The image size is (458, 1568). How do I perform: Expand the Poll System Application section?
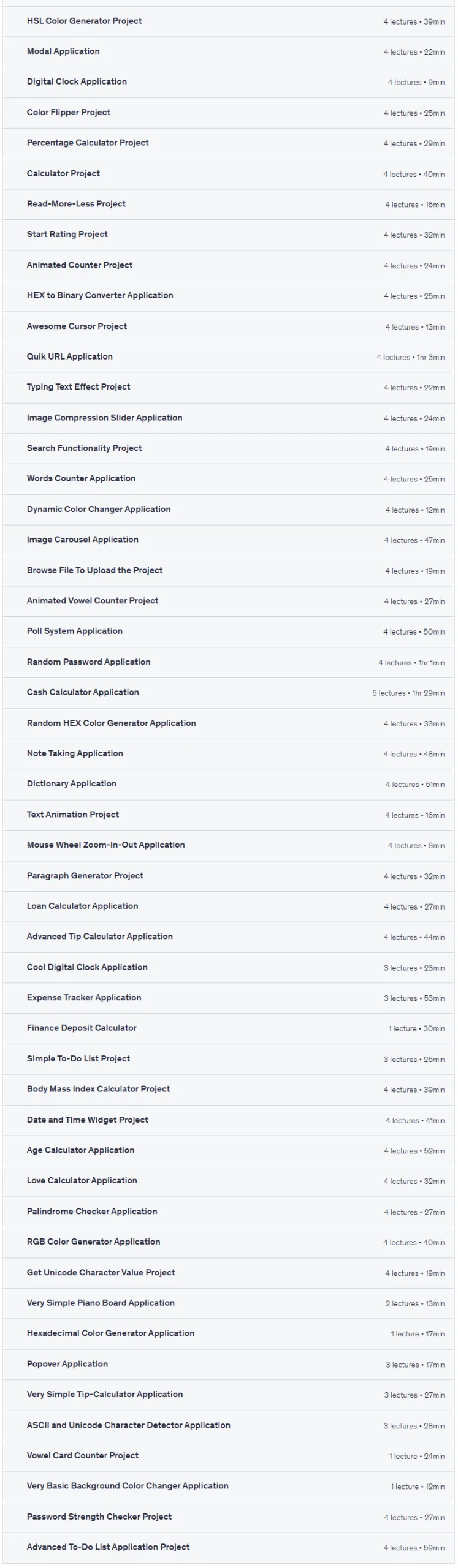[x=228, y=631]
